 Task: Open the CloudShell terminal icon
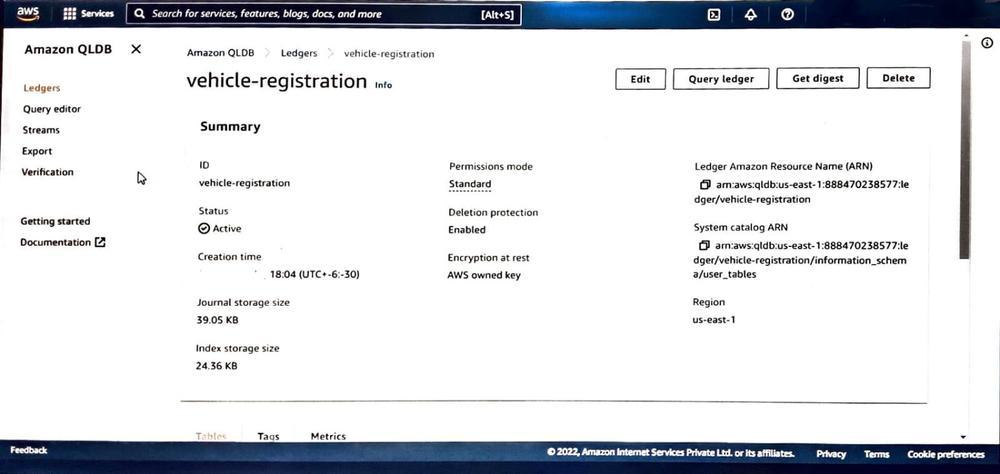pos(714,15)
